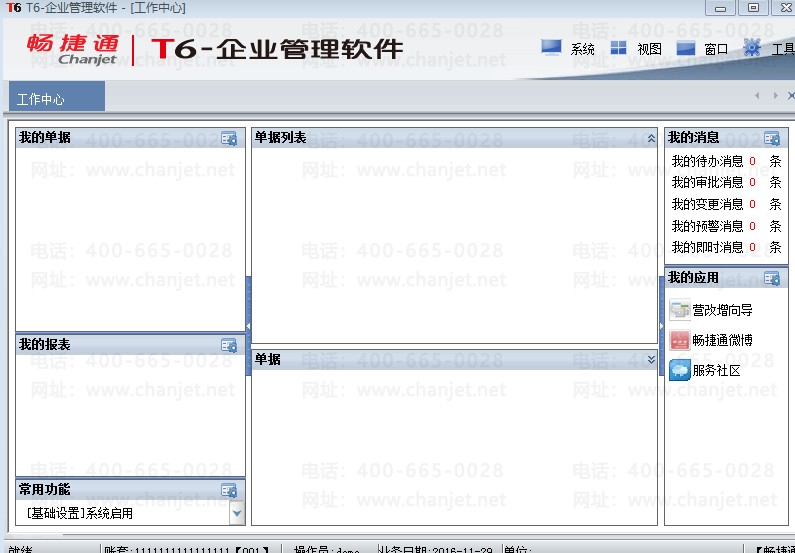The width and height of the screenshot is (795, 553).
Task: Click the 账套 status bar entry
Action: (186, 549)
